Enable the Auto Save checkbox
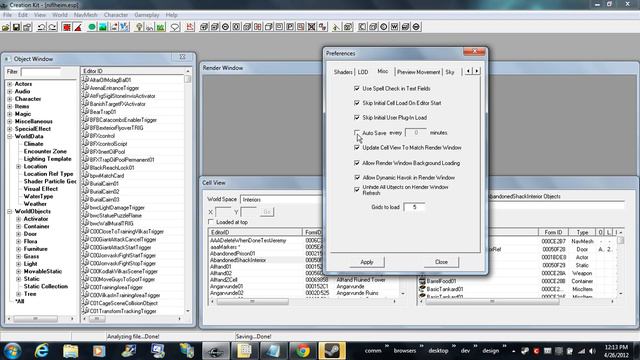Viewport: 640px width, 360px height. [357, 132]
